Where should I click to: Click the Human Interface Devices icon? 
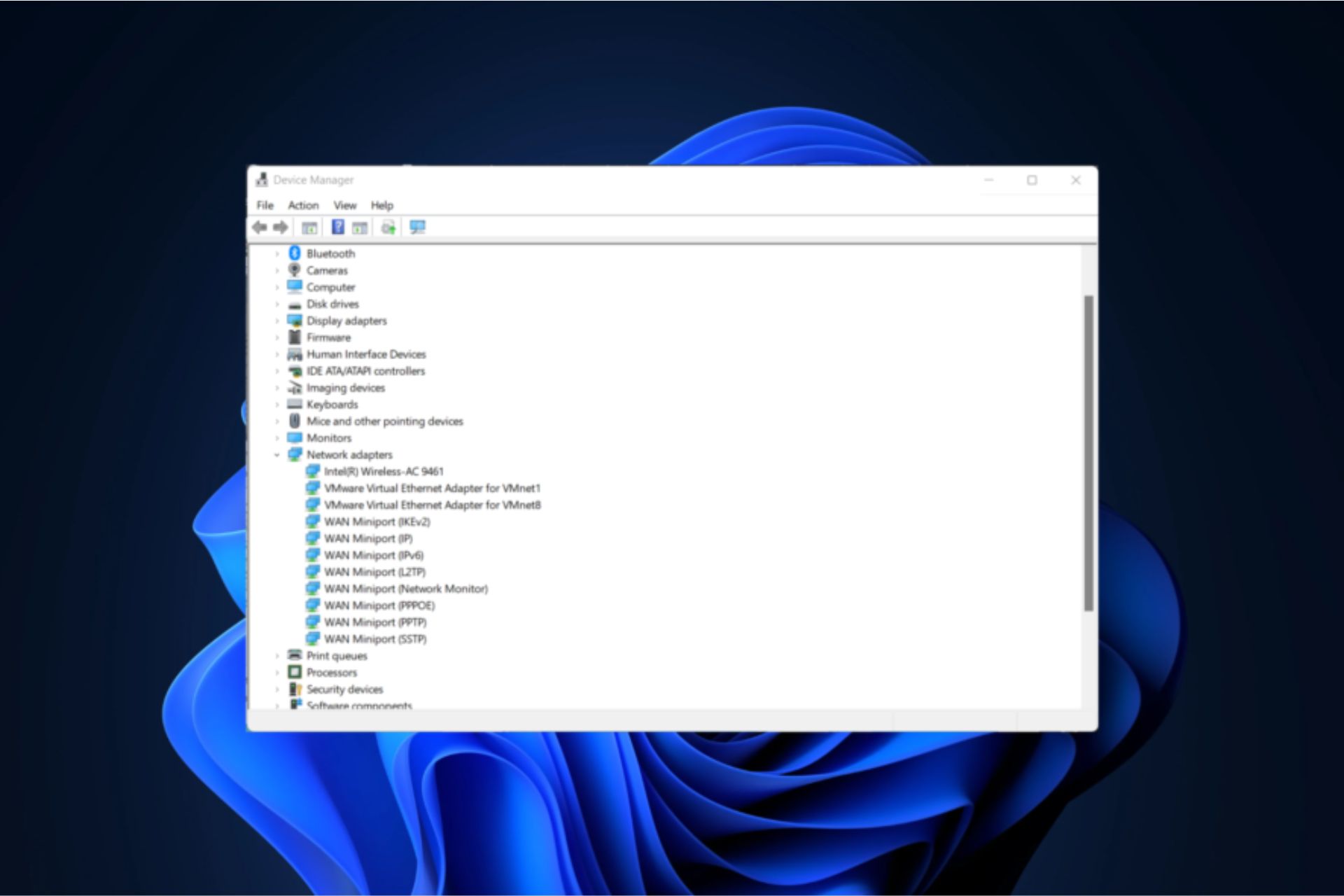point(295,354)
